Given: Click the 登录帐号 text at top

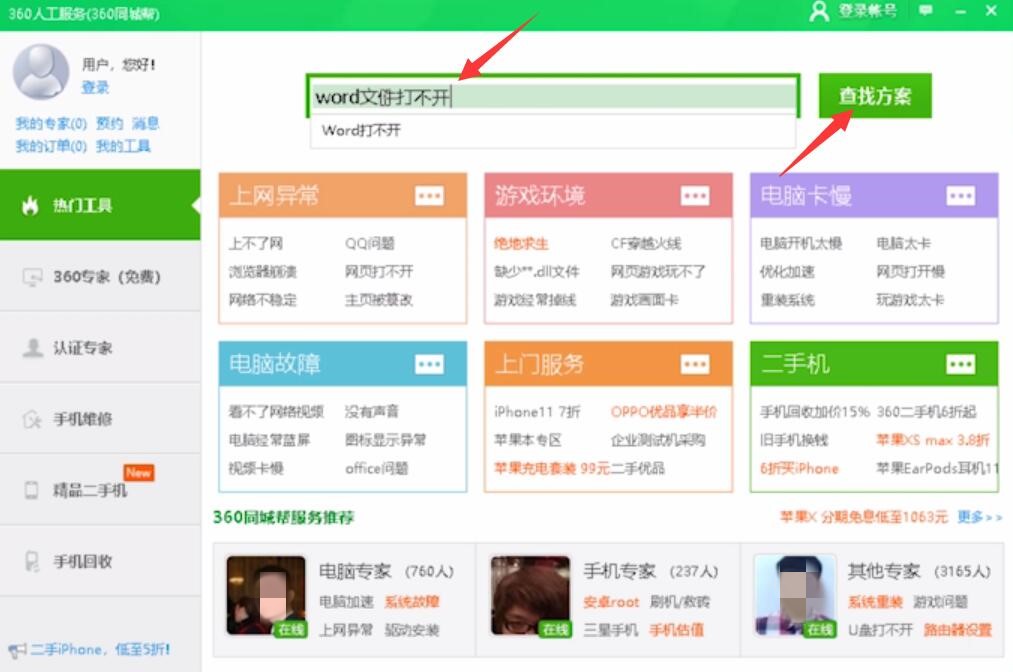Looking at the screenshot, I should (x=867, y=11).
